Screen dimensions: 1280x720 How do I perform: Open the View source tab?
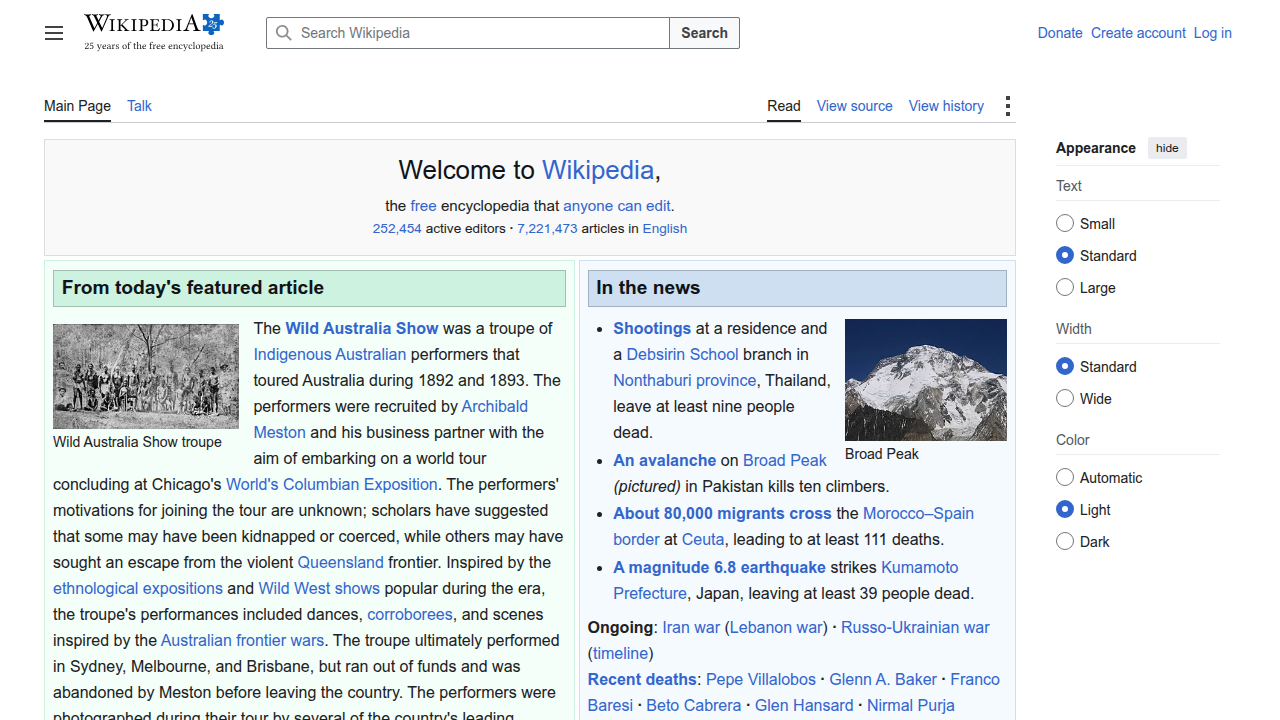pyautogui.click(x=855, y=106)
